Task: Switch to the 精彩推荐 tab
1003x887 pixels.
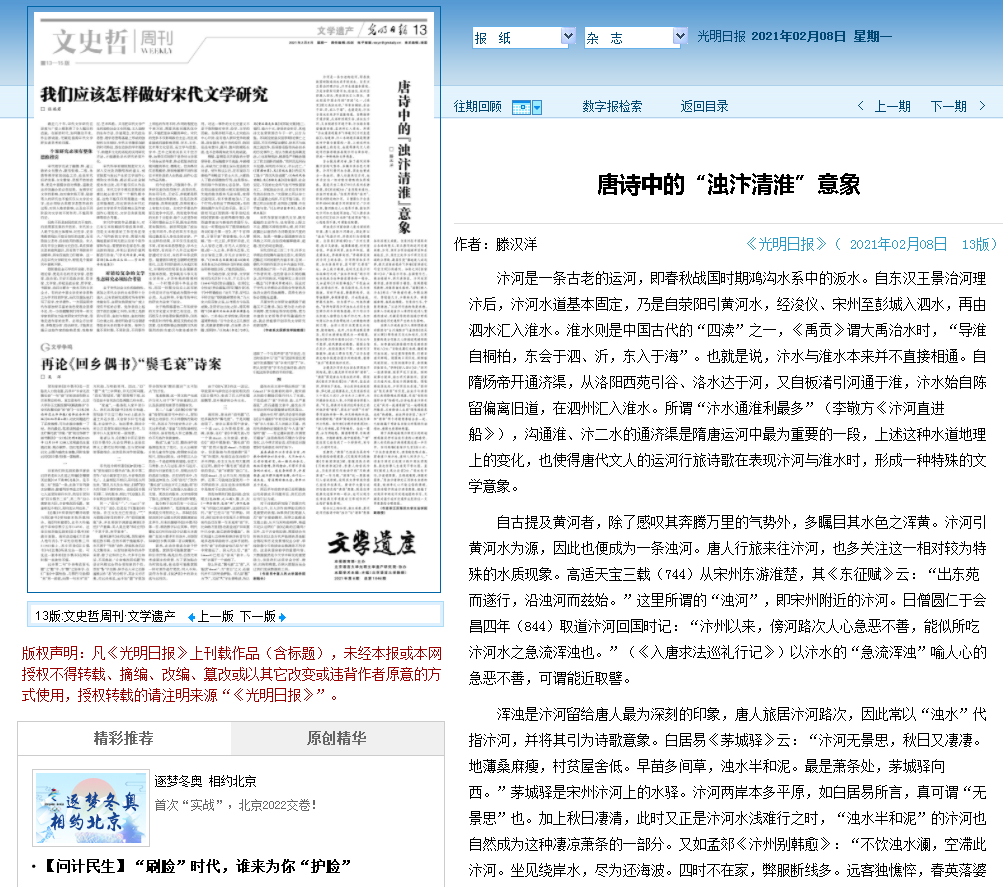Action: (x=124, y=739)
